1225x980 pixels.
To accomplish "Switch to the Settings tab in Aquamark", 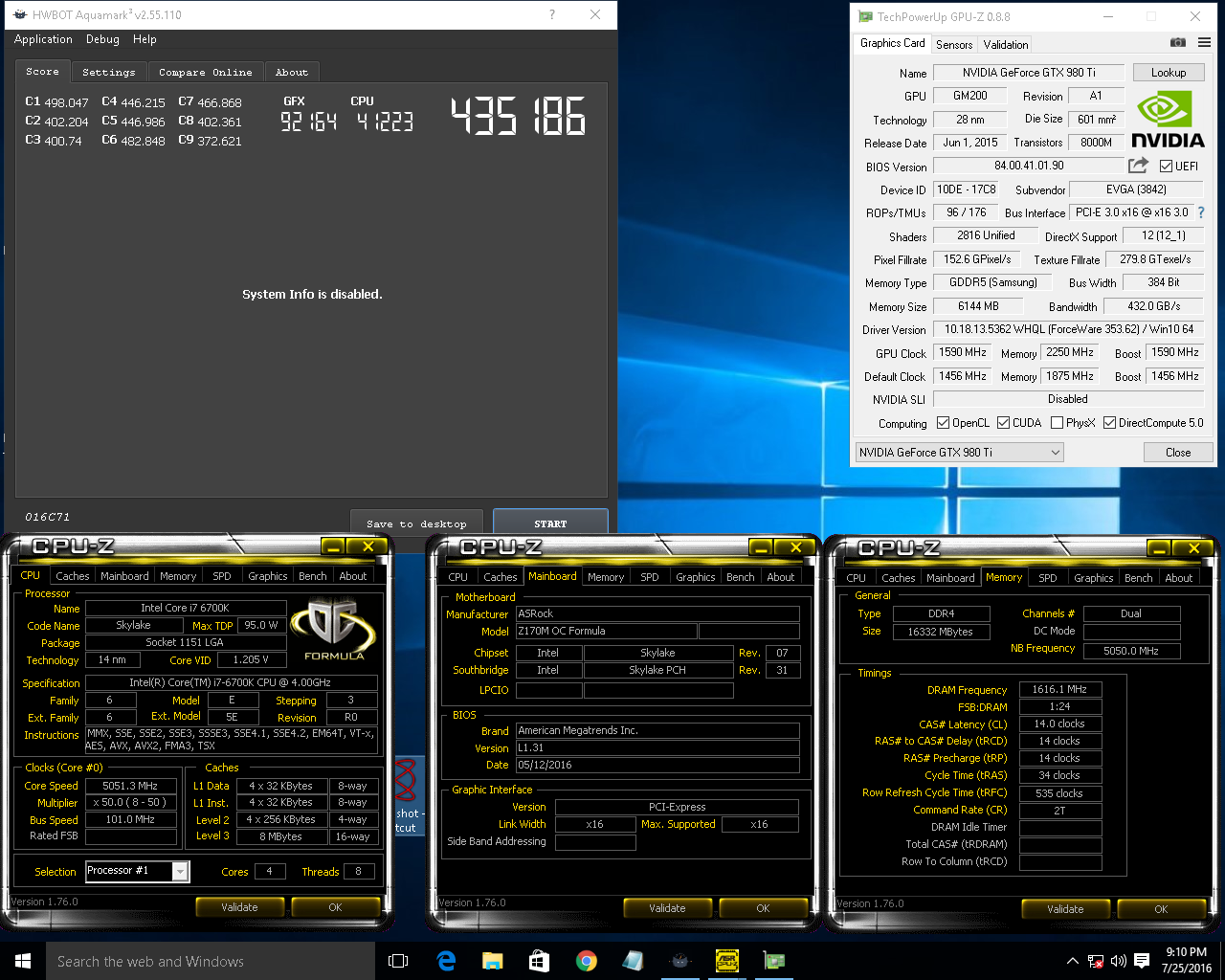I will click(109, 72).
